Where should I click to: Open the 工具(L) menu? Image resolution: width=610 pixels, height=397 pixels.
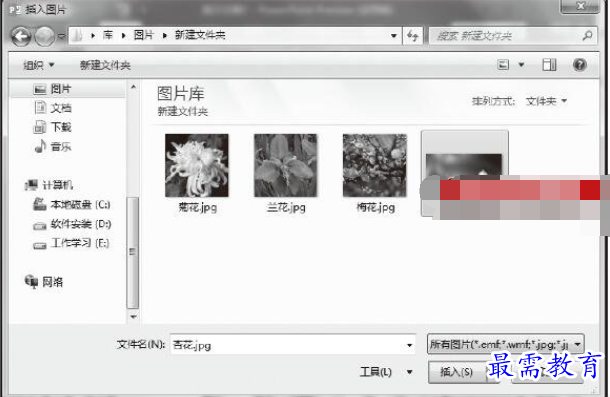386,372
